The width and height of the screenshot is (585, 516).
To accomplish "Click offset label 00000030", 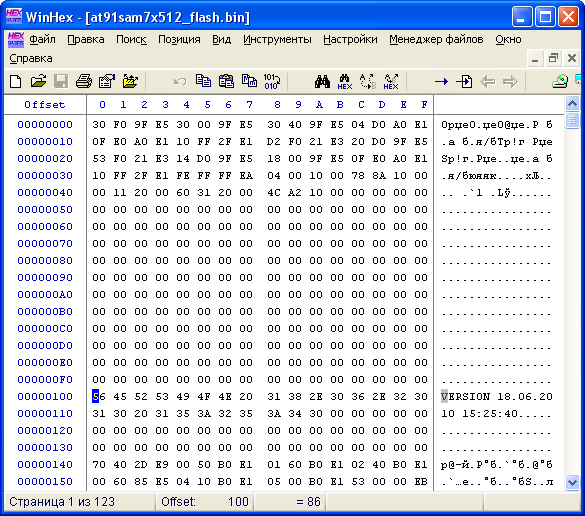I will click(45, 176).
